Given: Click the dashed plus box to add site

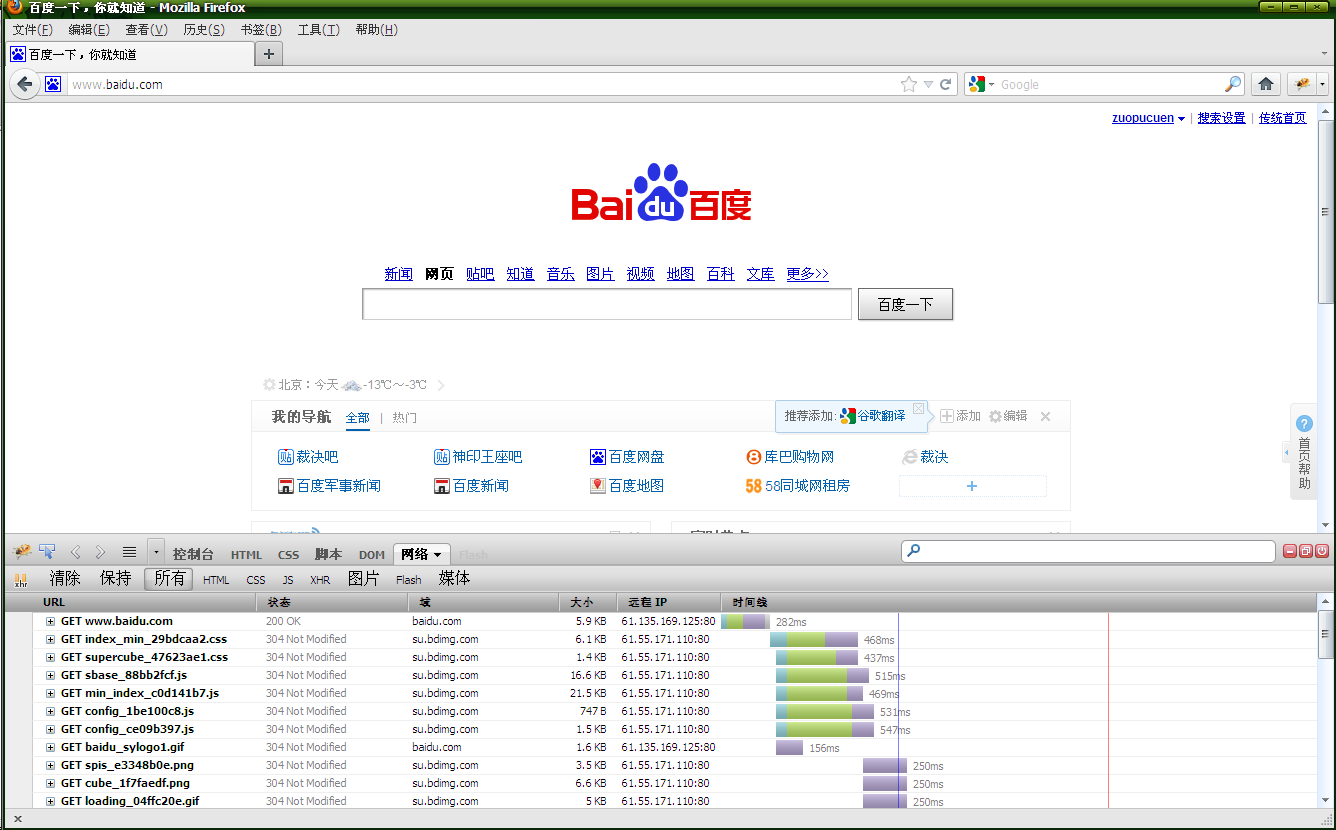Looking at the screenshot, I should [972, 486].
